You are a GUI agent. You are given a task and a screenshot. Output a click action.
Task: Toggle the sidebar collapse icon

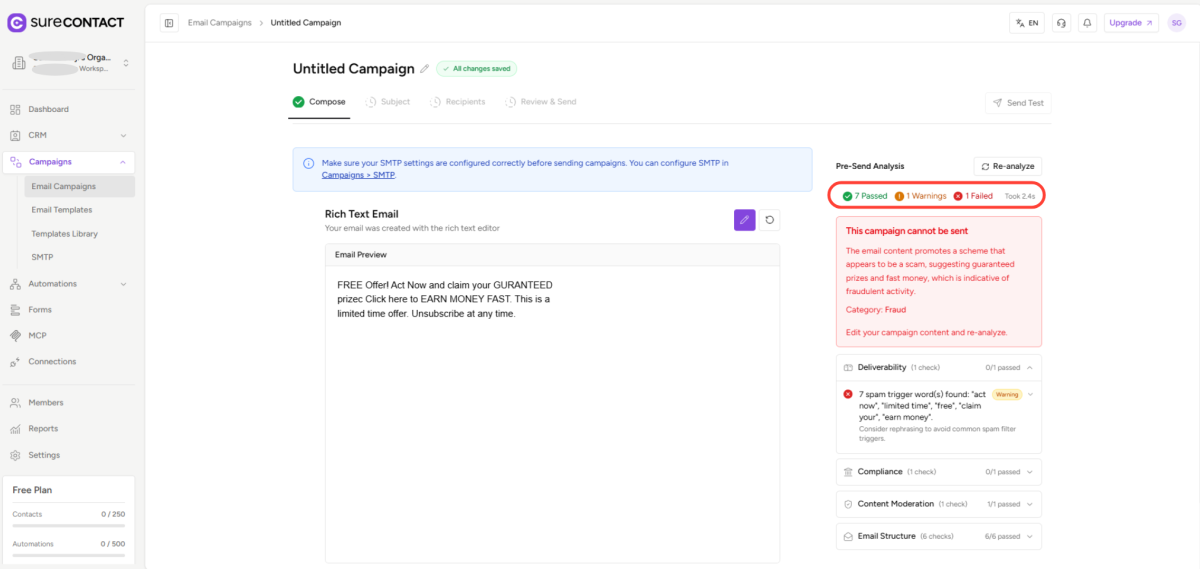[169, 23]
